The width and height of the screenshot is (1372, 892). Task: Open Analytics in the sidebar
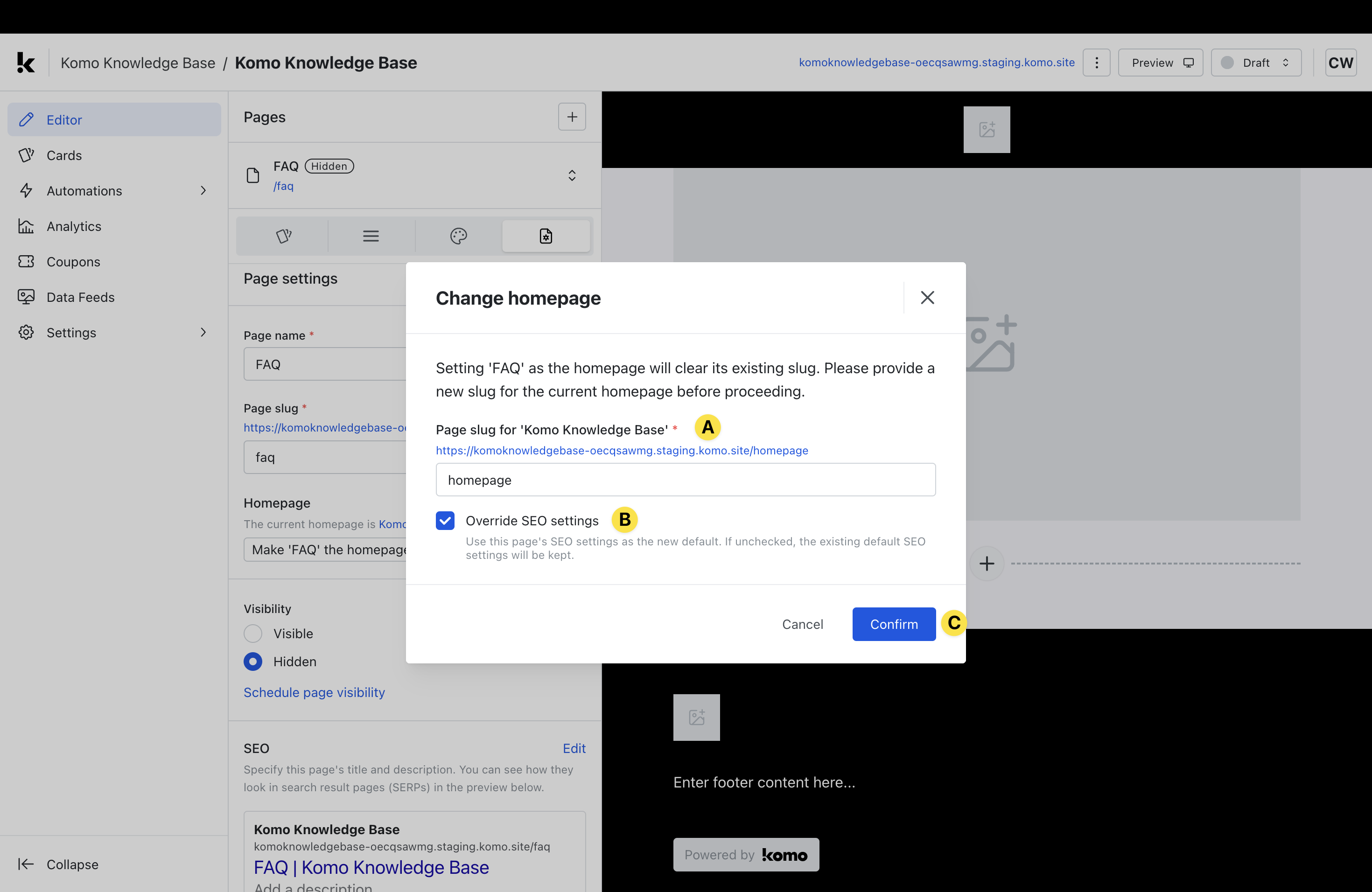(x=74, y=226)
